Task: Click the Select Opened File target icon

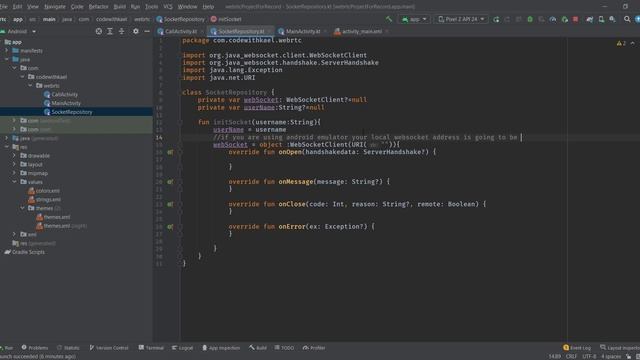Action: point(98,31)
